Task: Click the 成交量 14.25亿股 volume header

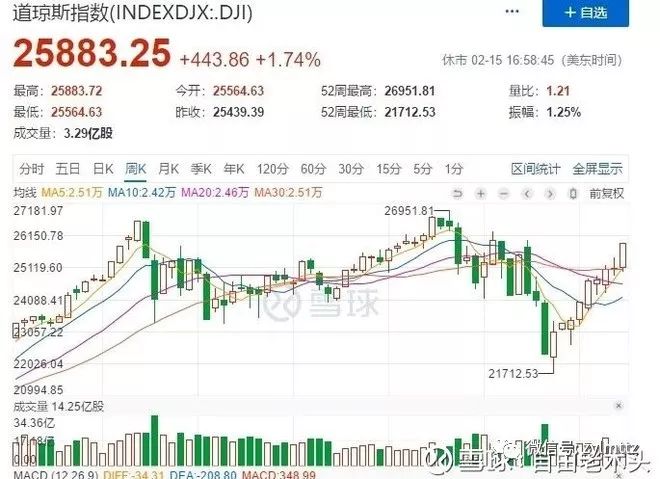Action: pos(59,407)
